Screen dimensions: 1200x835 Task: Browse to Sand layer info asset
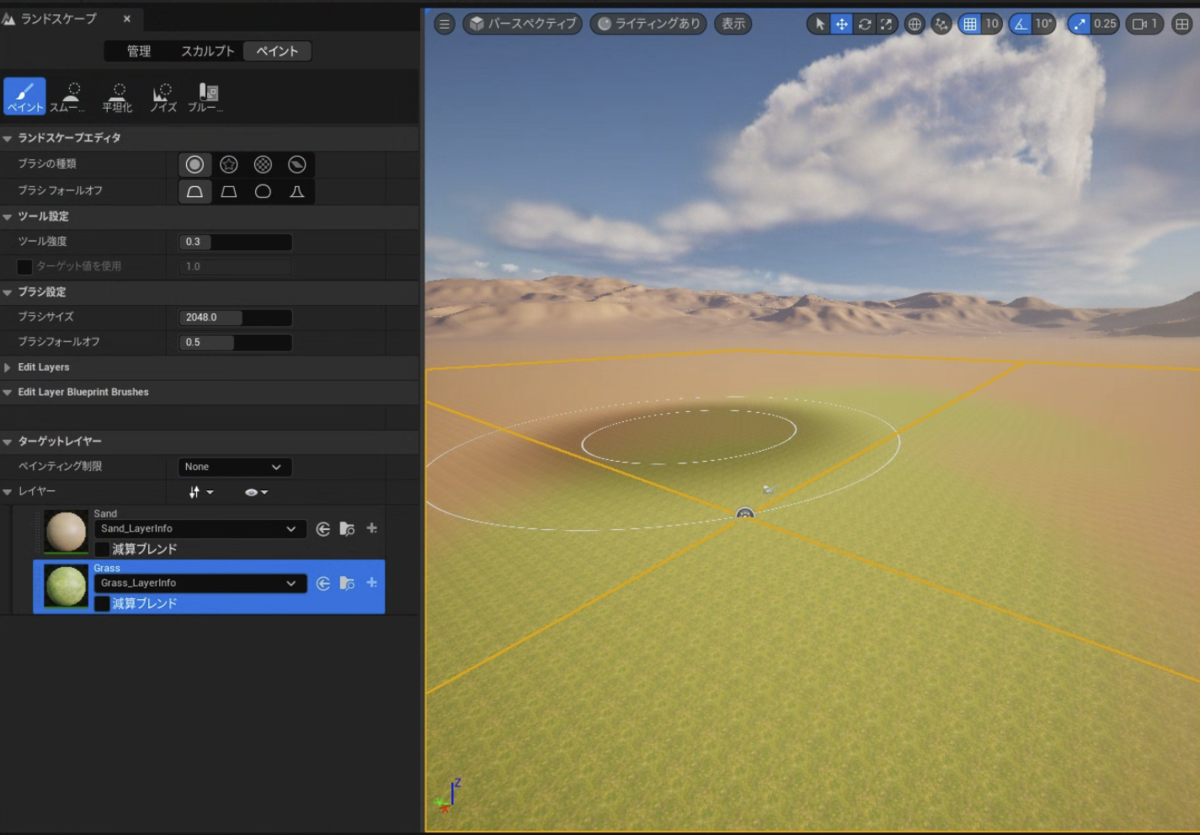click(x=347, y=529)
